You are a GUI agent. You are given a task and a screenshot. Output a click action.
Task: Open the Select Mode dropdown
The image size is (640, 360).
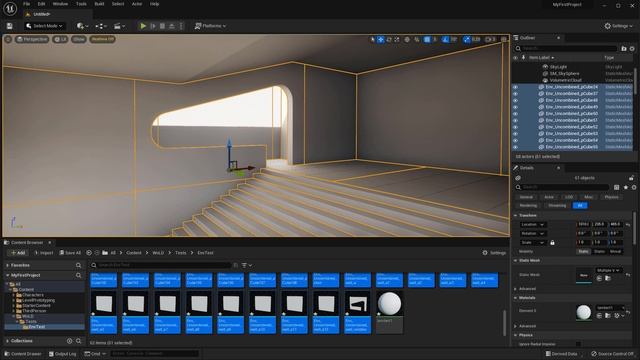click(44, 26)
